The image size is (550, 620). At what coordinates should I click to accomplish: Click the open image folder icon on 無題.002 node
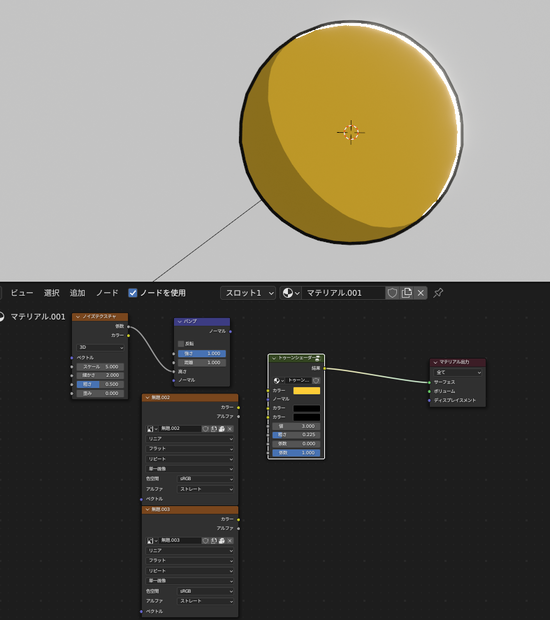pyautogui.click(x=222, y=429)
